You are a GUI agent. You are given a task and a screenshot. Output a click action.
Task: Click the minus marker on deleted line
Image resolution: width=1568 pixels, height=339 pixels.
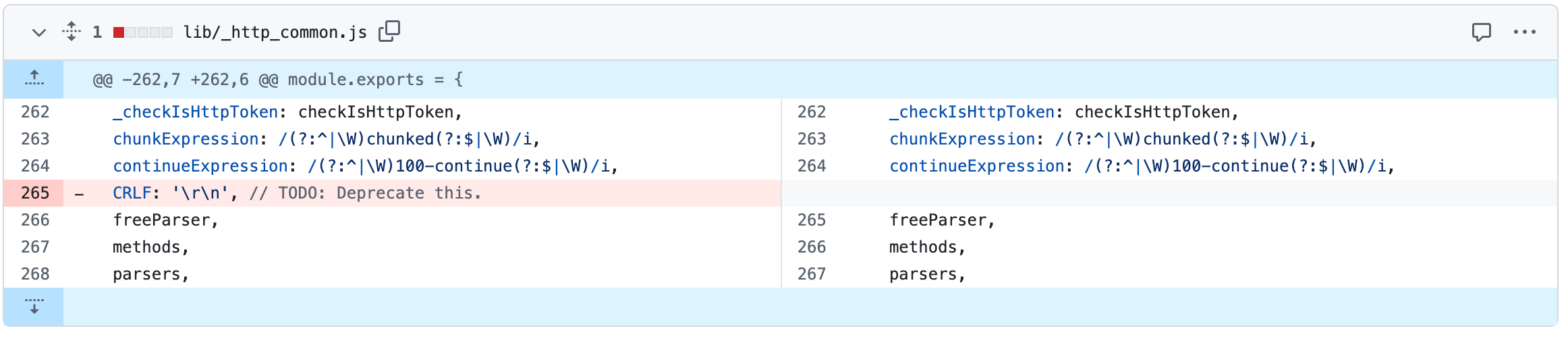coord(80,194)
